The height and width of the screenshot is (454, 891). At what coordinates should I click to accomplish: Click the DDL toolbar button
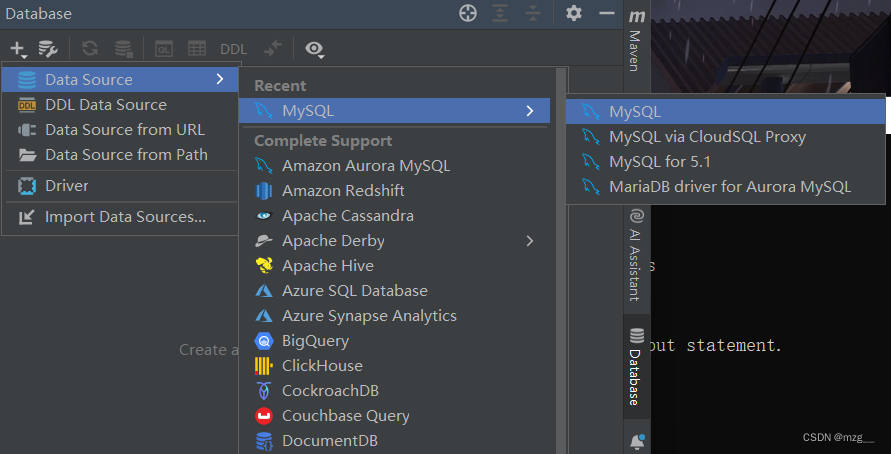(x=234, y=49)
